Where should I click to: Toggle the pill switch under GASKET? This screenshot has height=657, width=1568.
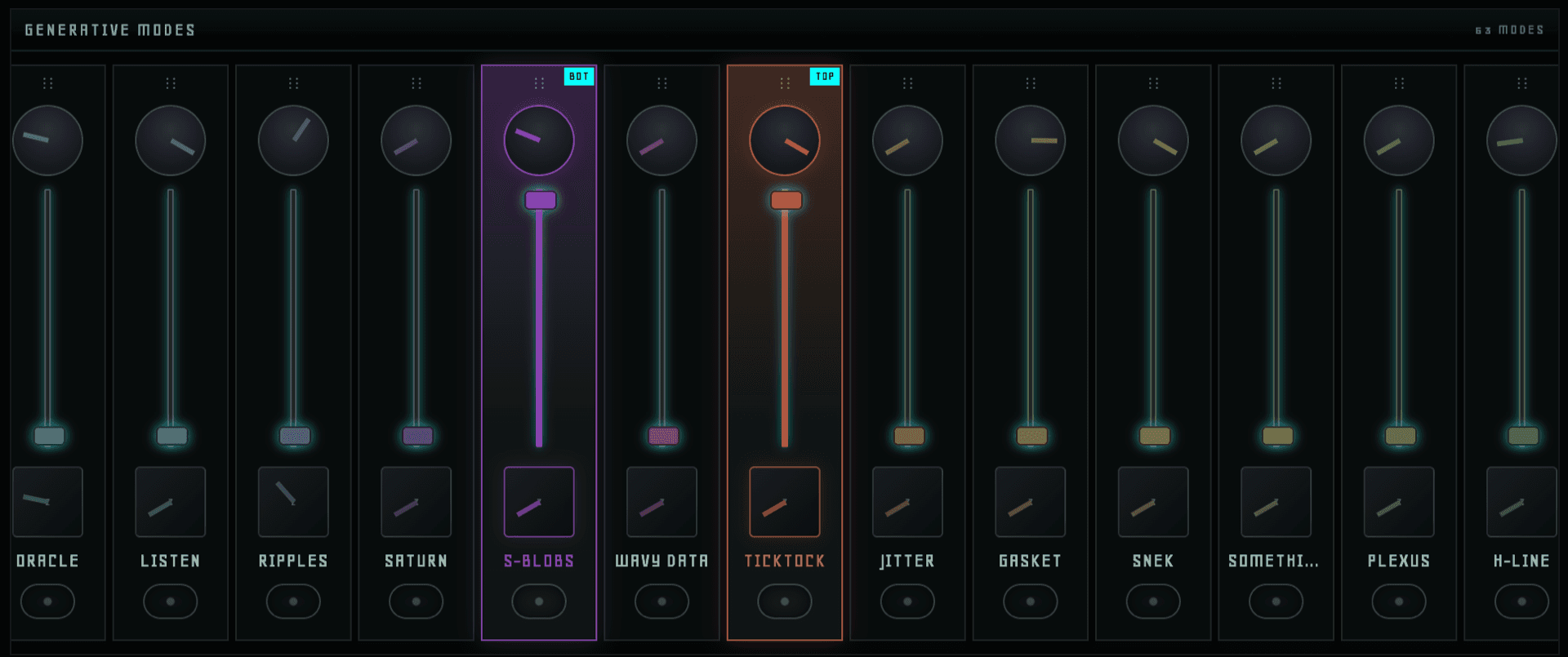tap(1031, 602)
